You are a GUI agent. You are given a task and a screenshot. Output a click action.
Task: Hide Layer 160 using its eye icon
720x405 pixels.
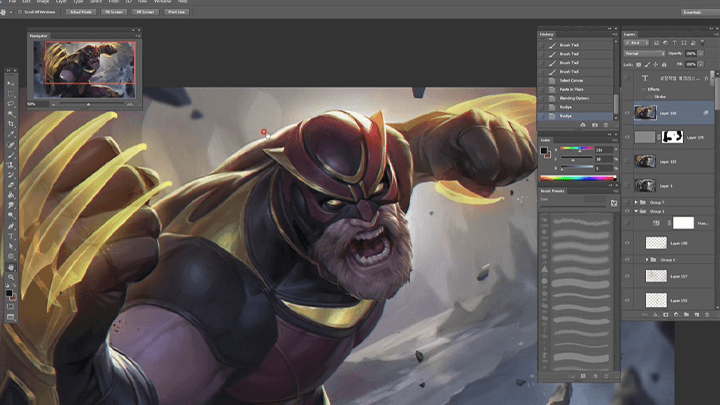[x=627, y=113]
